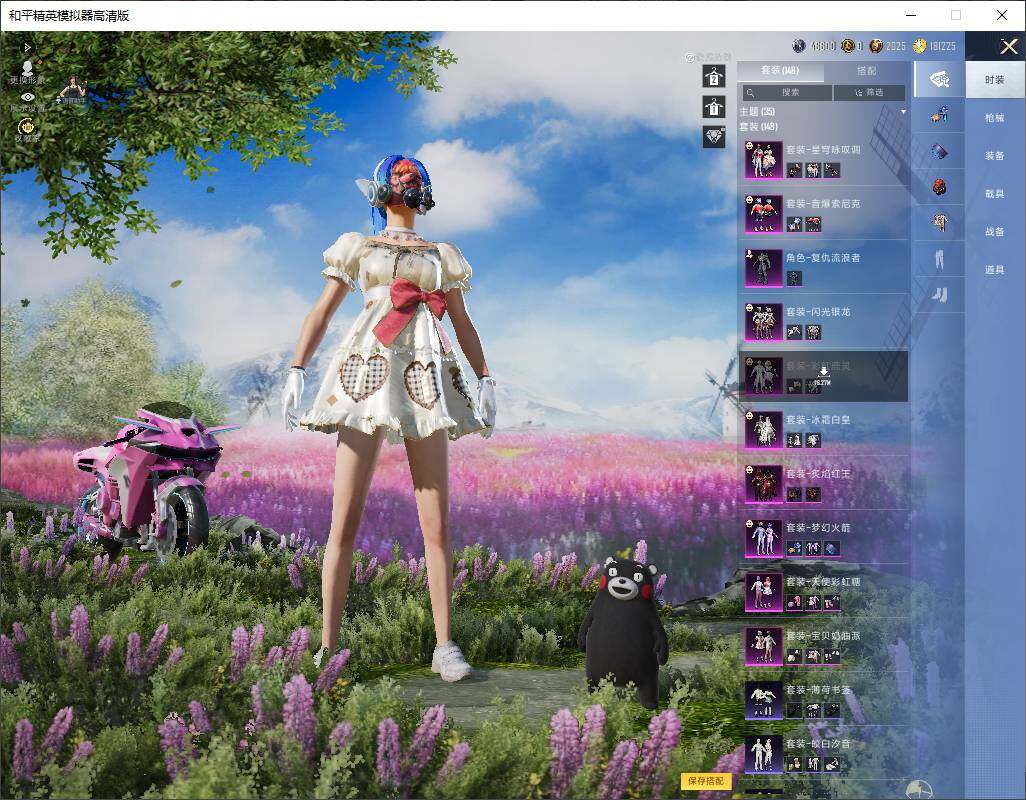Open the 枪械 side tab
1026x800 pixels.
click(995, 118)
